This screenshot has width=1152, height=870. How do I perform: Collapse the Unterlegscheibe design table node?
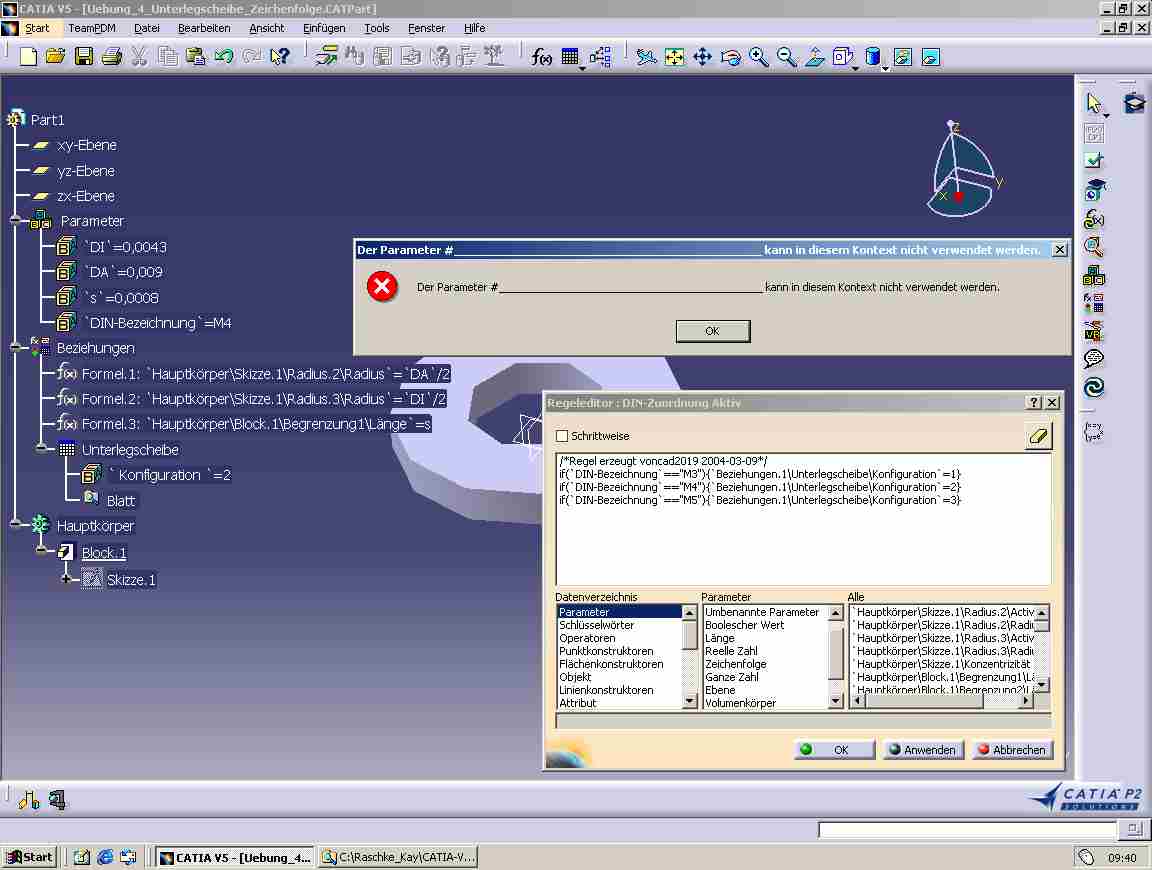[x=41, y=449]
